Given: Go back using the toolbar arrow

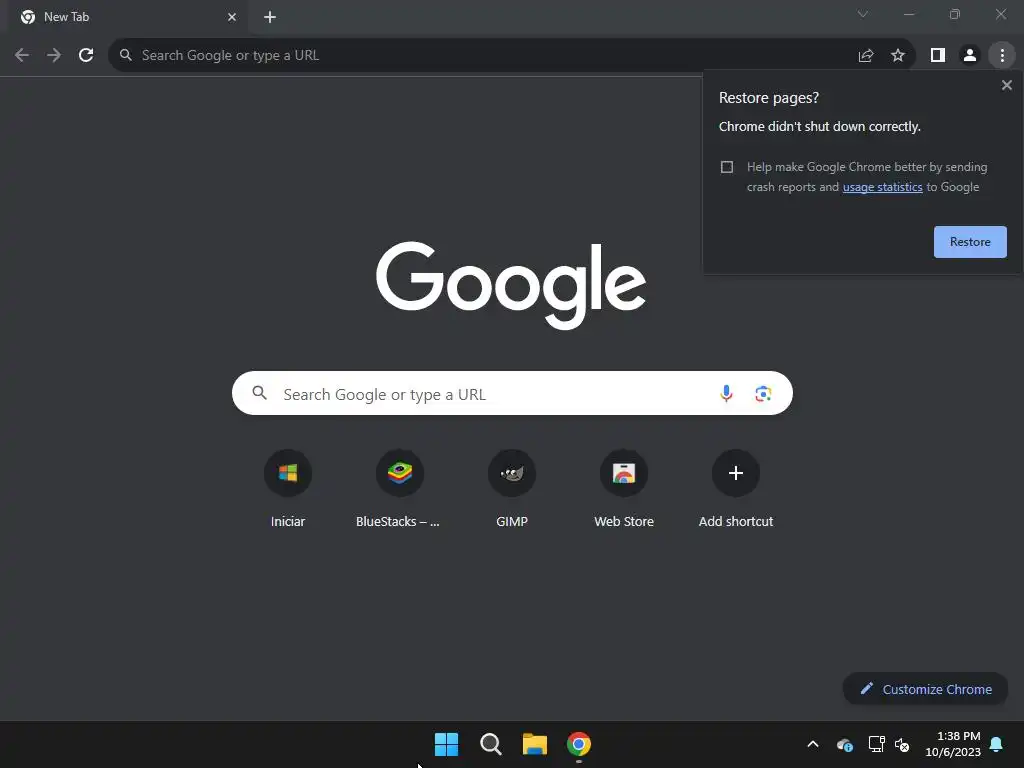Looking at the screenshot, I should click(x=22, y=56).
